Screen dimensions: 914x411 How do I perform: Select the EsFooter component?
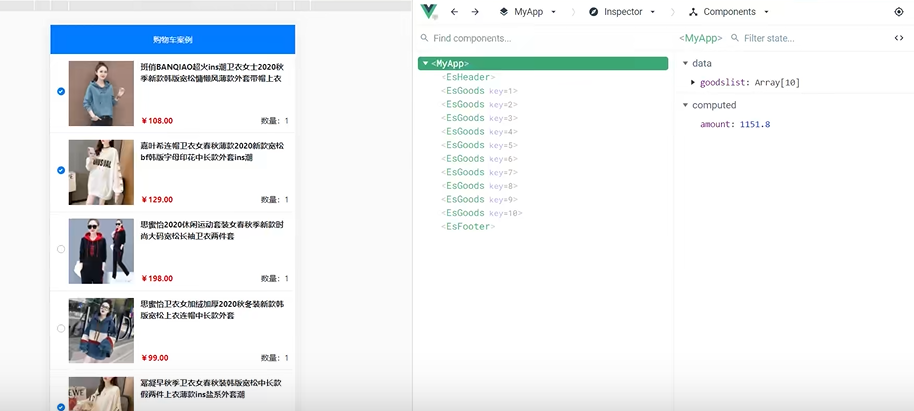pos(468,226)
